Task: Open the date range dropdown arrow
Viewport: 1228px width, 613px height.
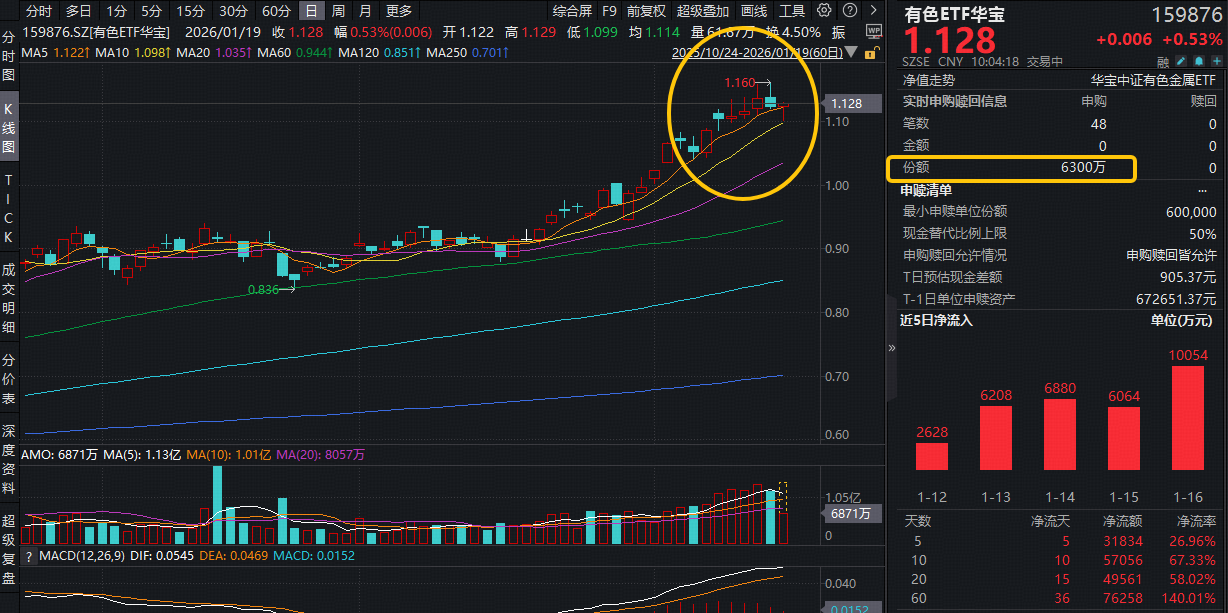Action: (851, 52)
